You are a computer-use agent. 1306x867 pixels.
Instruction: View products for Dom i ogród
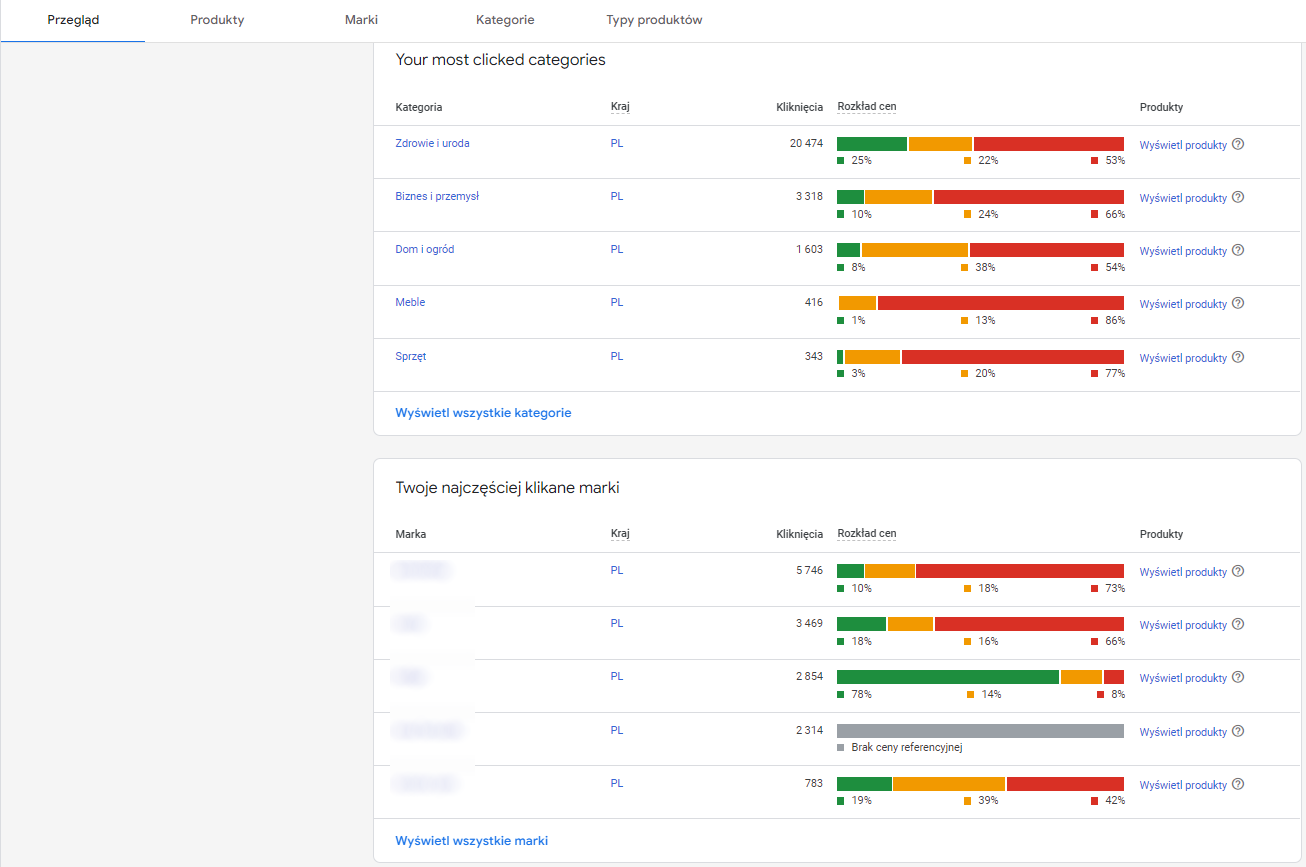(x=1183, y=251)
